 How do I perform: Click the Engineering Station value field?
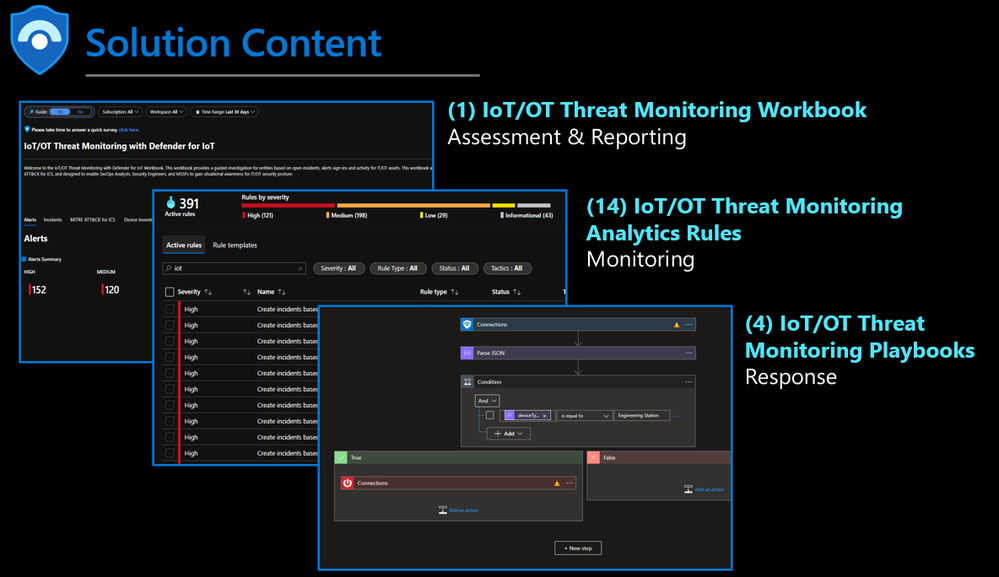point(642,416)
